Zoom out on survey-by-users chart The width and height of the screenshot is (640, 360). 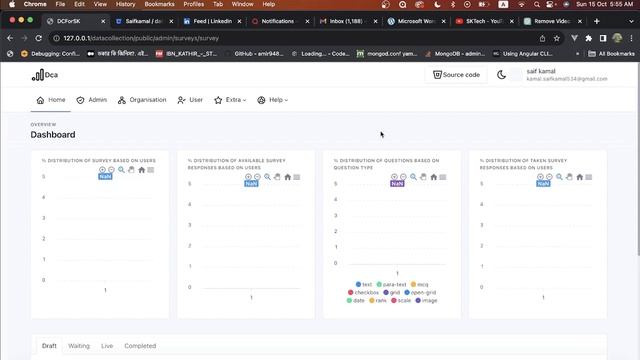click(111, 170)
